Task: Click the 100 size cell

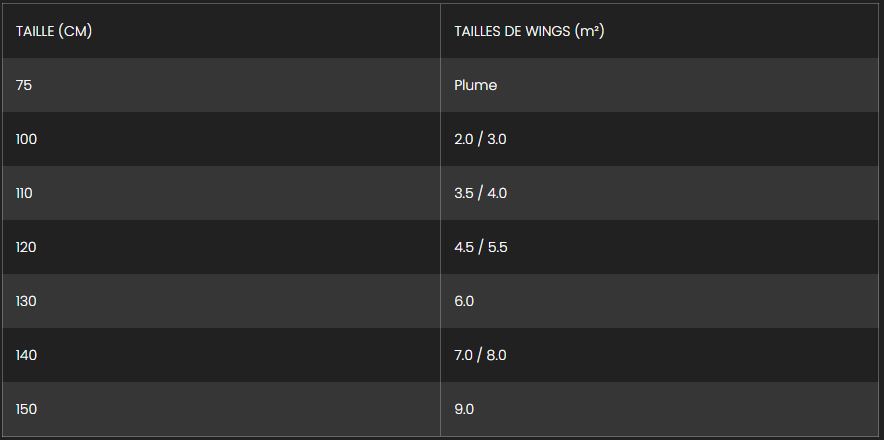Action: [26, 139]
